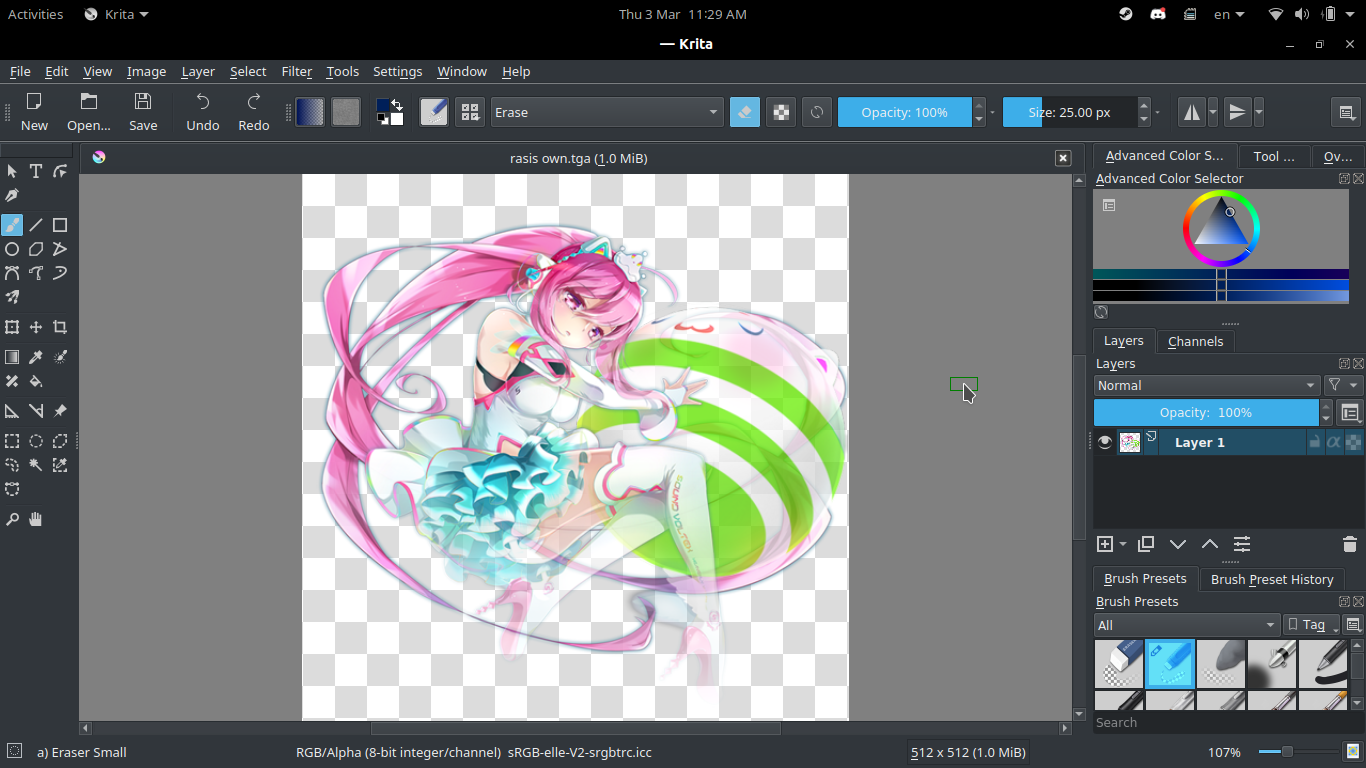Click the Undo button
The height and width of the screenshot is (768, 1366).
[203, 112]
